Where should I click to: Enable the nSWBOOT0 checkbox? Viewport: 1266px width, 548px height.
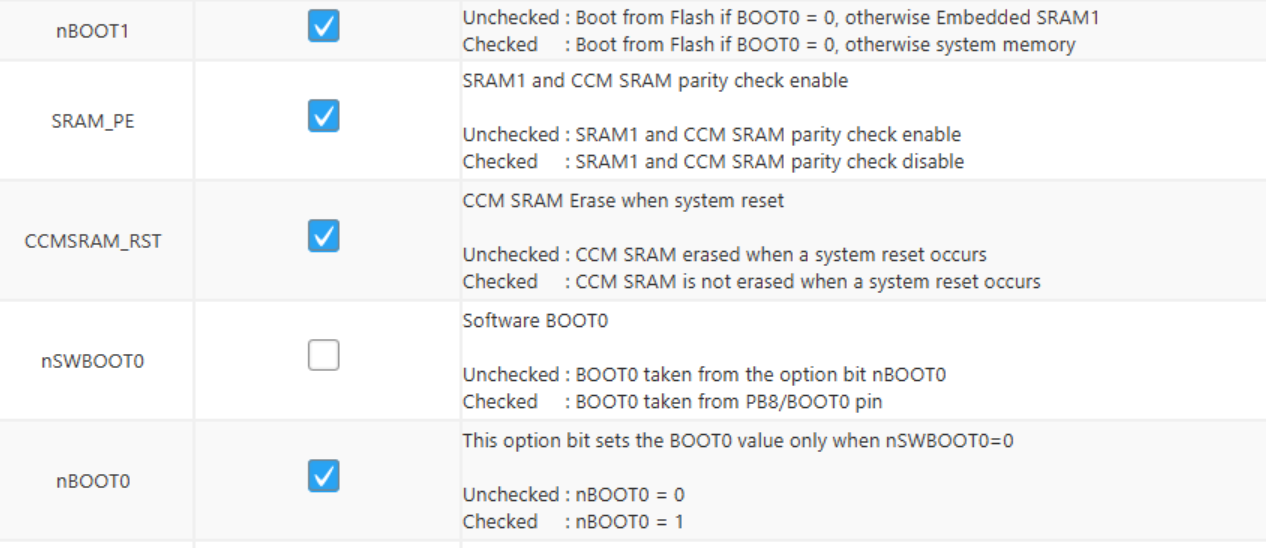[323, 355]
